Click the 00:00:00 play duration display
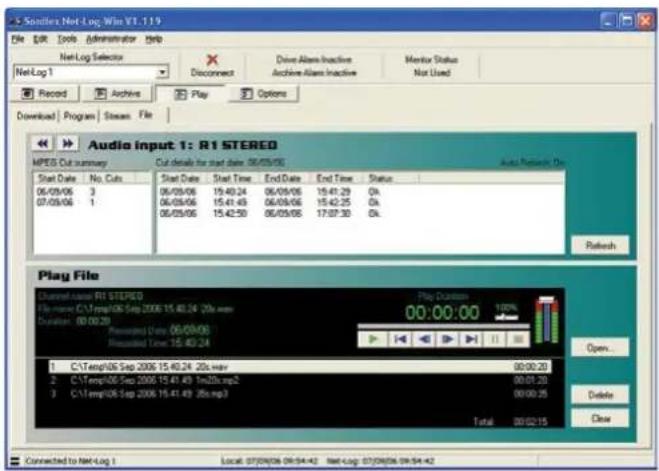659x471 pixels. [442, 313]
